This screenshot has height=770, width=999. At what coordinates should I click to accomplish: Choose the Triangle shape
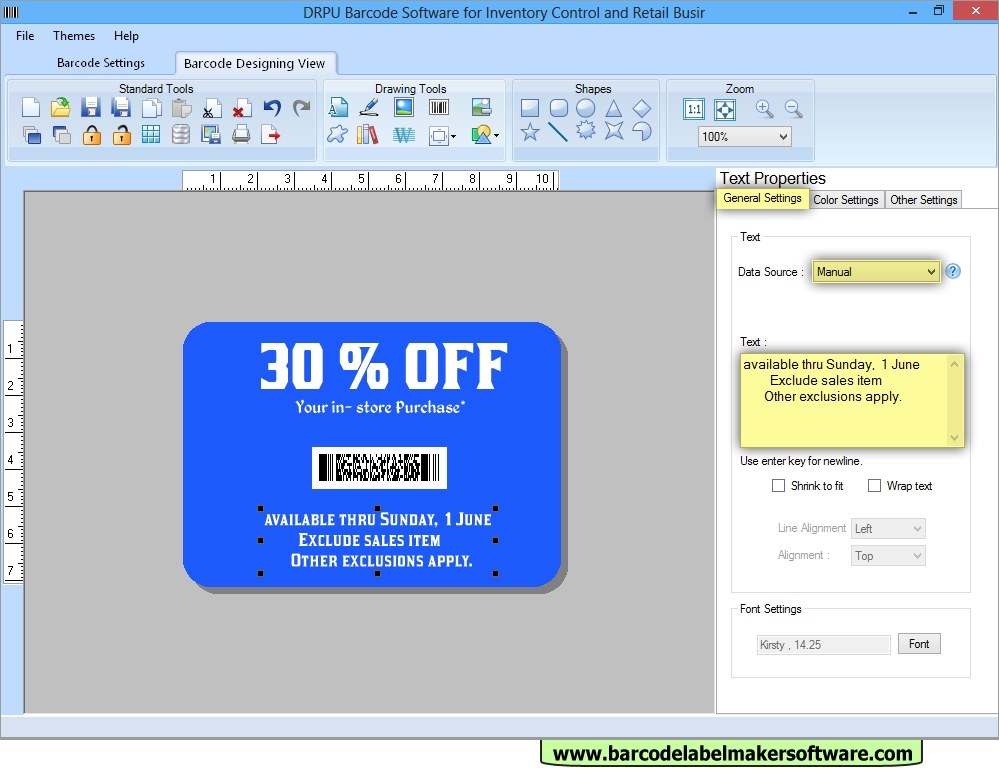click(614, 108)
